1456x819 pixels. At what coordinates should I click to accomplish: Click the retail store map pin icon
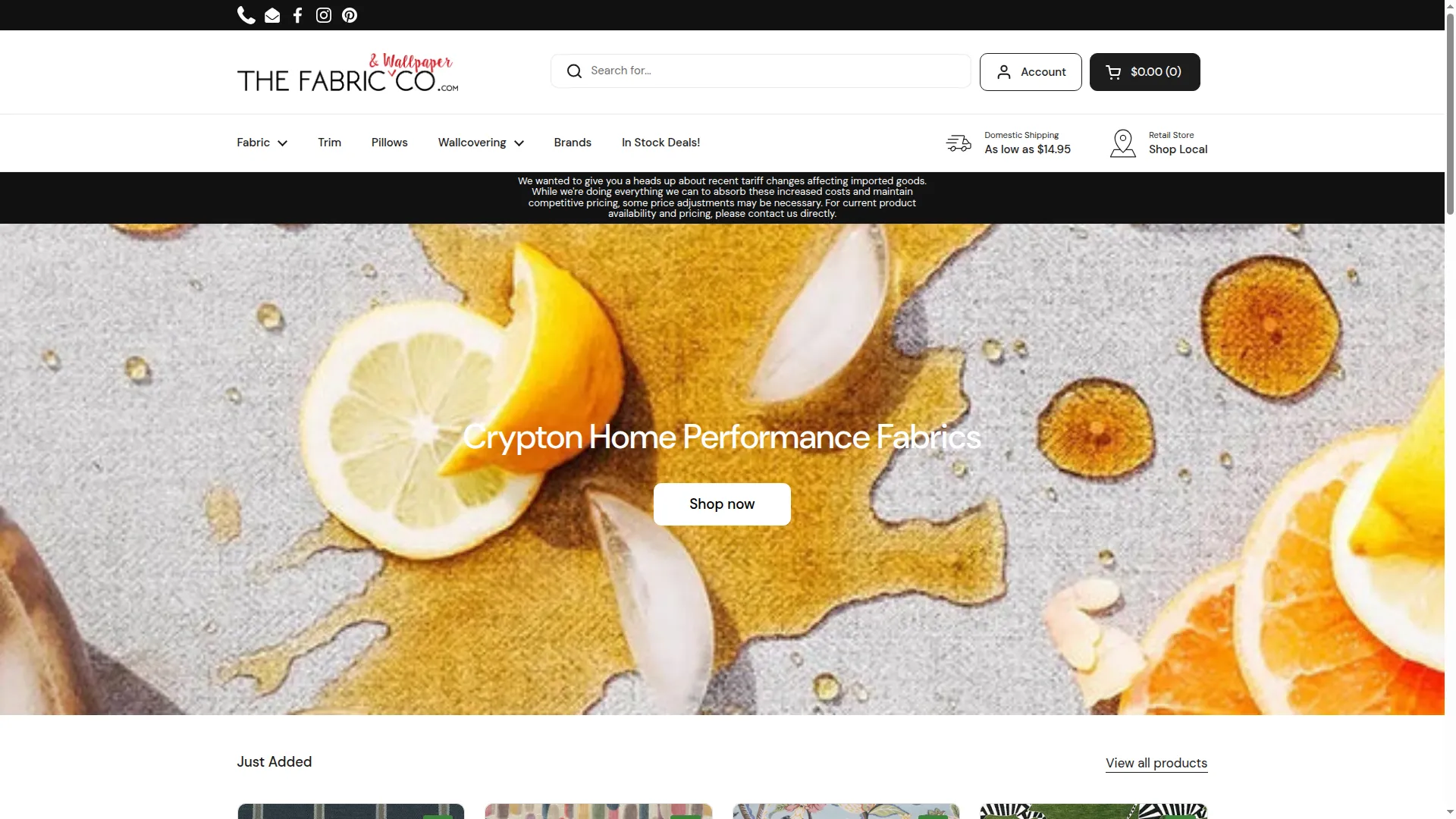1123,143
